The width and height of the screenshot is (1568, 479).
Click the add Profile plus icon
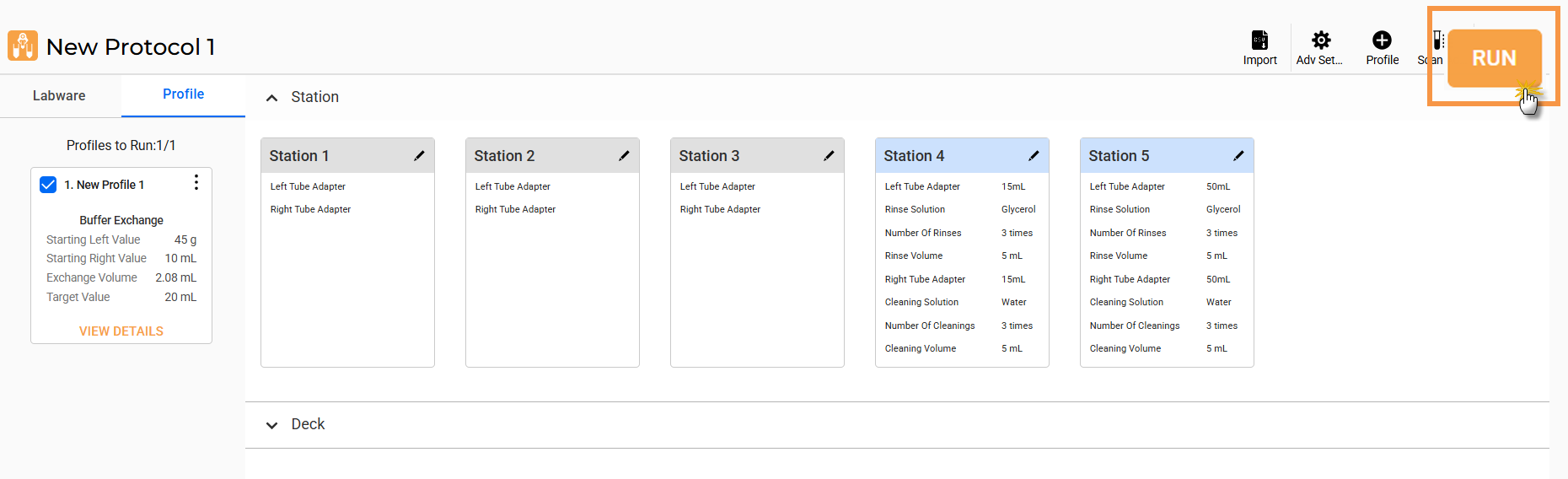pos(1382,40)
